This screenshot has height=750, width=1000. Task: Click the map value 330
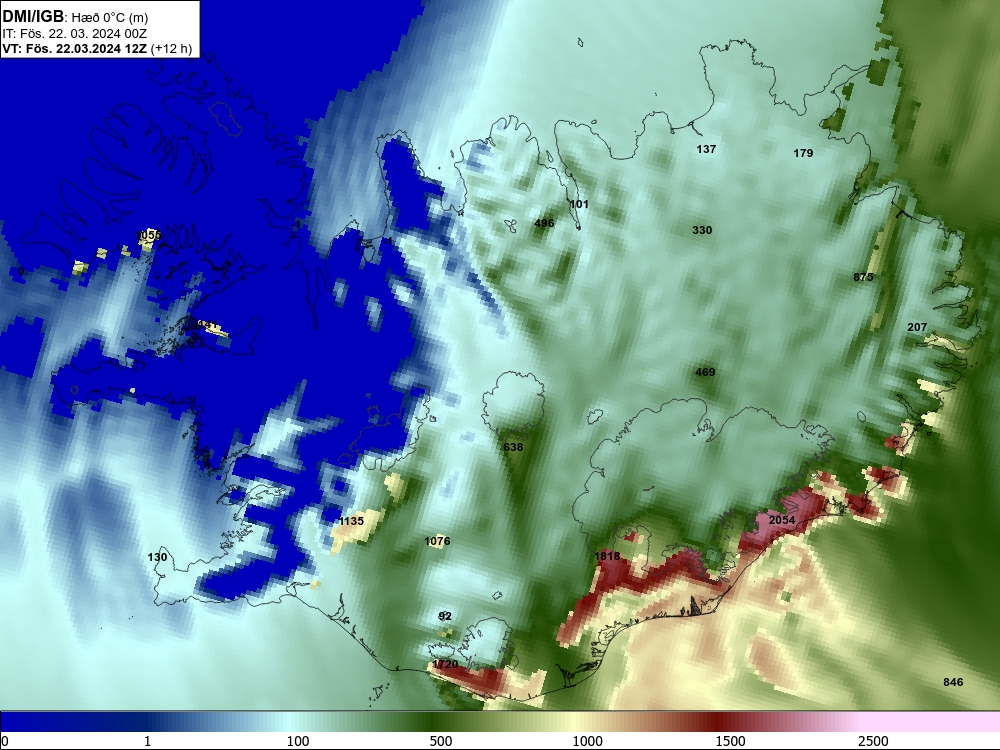pyautogui.click(x=702, y=230)
